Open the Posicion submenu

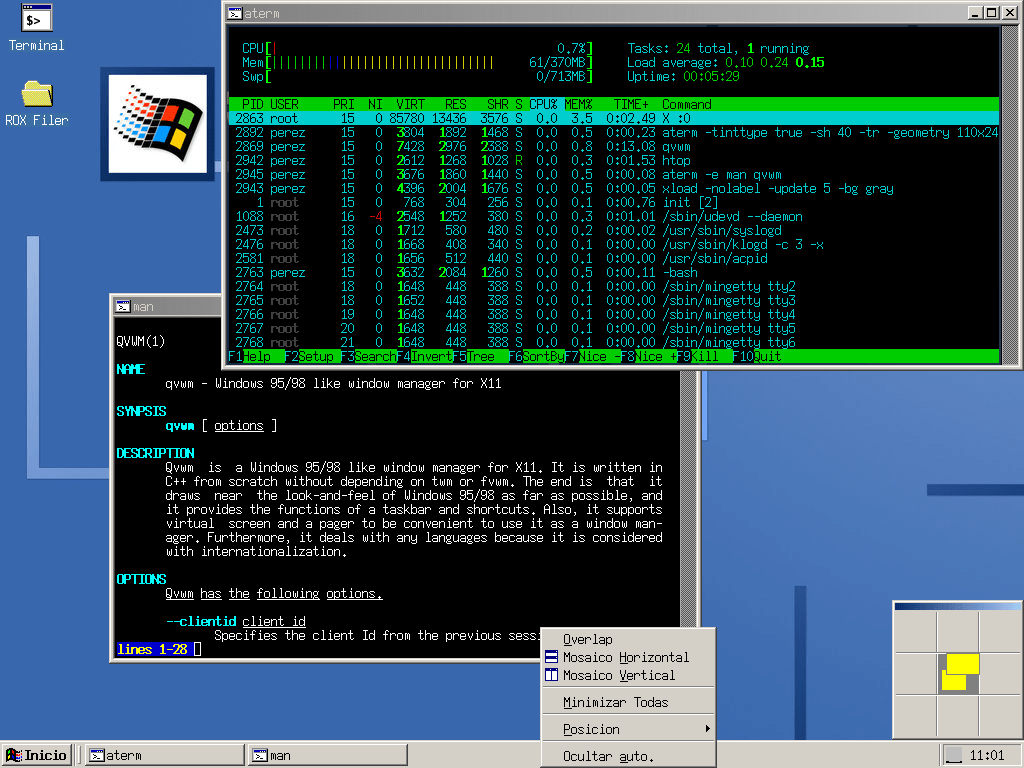(628, 729)
